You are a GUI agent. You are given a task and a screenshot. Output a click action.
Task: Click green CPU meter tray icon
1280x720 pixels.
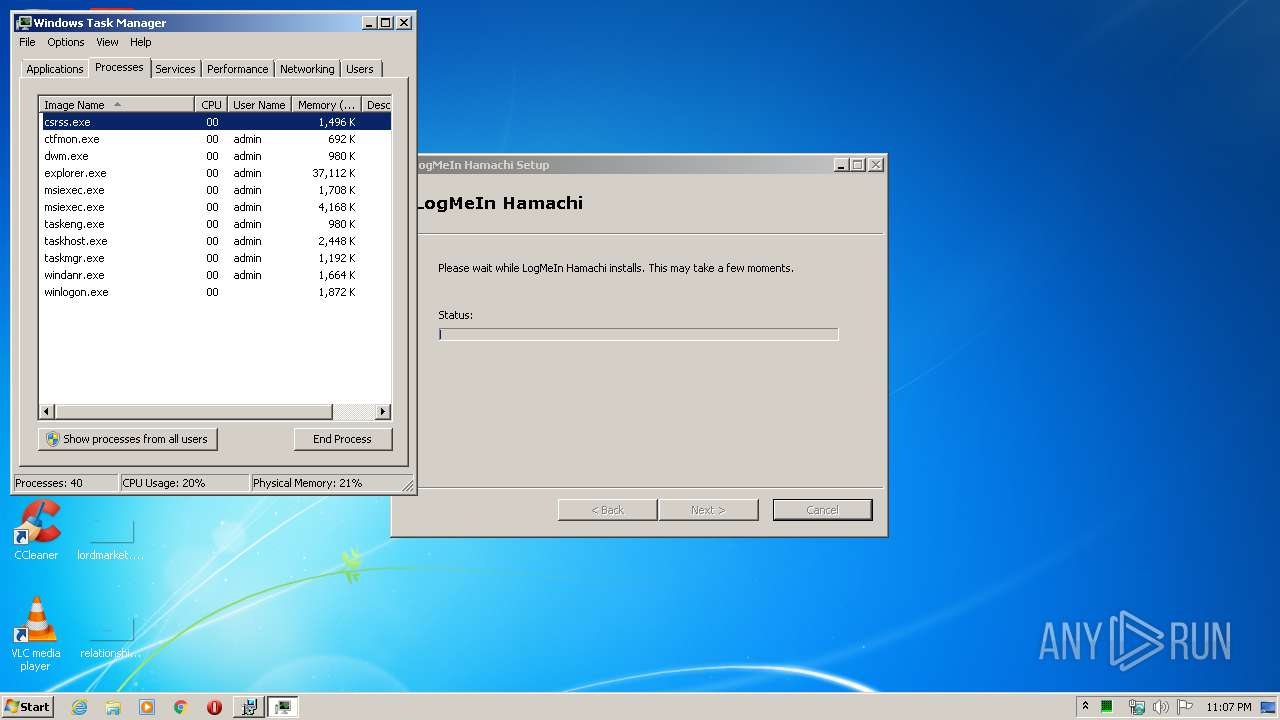pos(1107,707)
